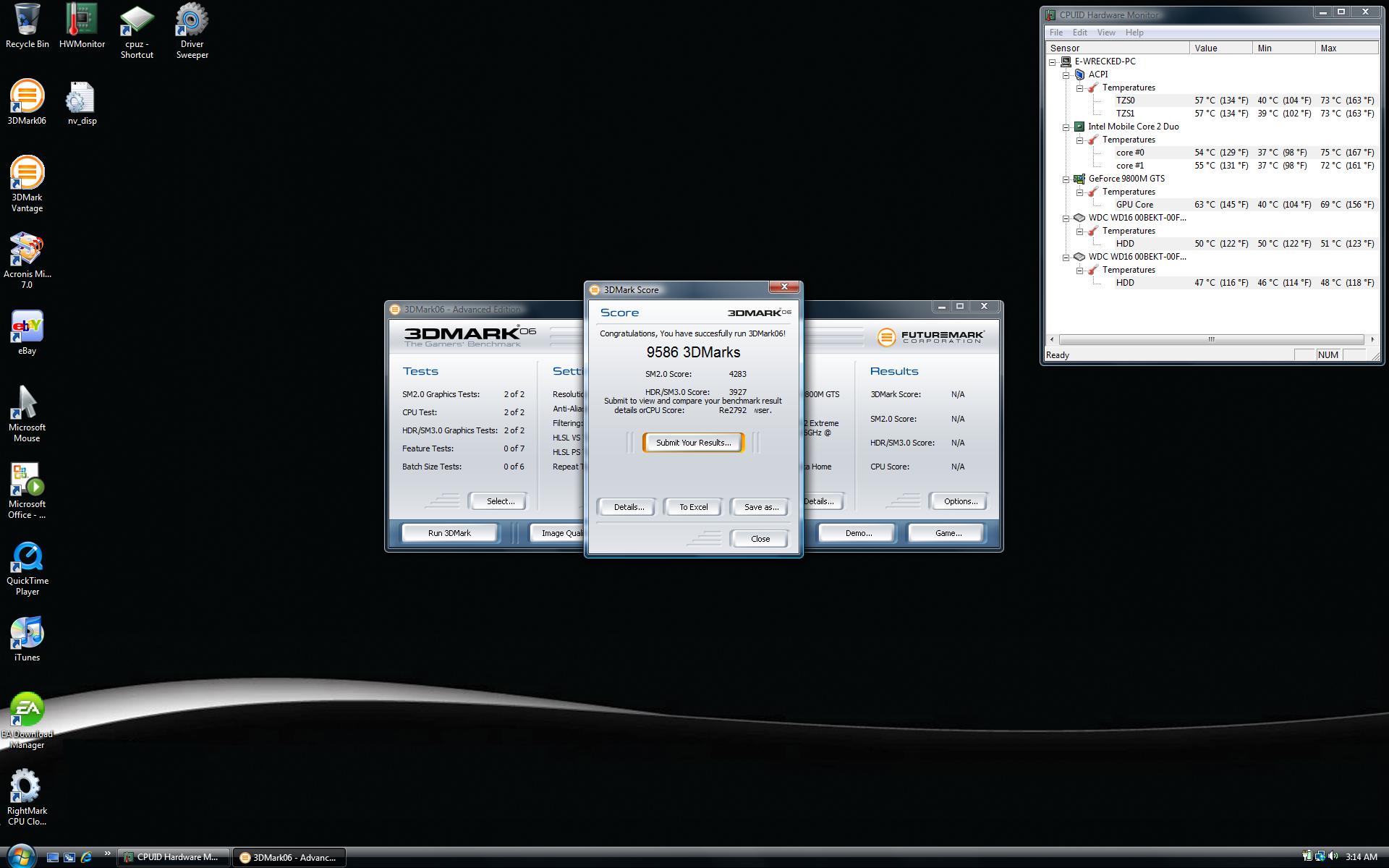The width and height of the screenshot is (1389, 868).
Task: Collapse the ACPI tree node
Action: (x=1066, y=75)
